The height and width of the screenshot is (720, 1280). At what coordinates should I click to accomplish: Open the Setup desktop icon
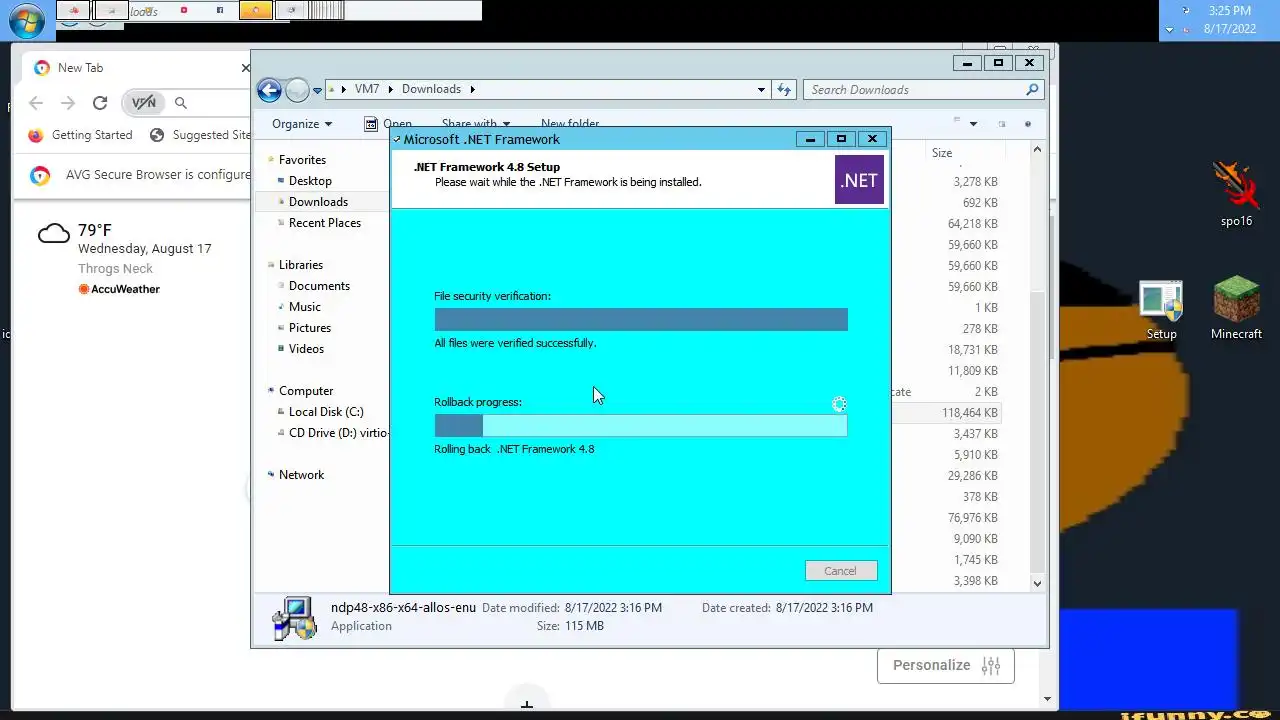1161,310
